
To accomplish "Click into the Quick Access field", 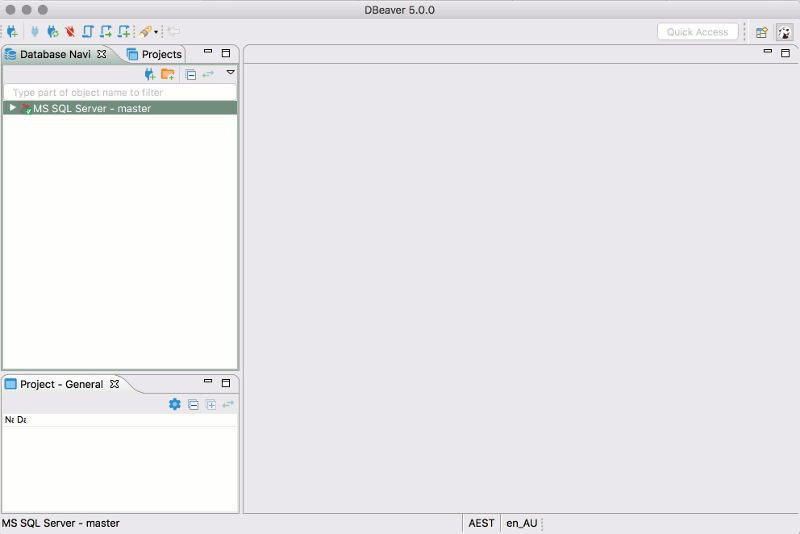I will (x=697, y=32).
